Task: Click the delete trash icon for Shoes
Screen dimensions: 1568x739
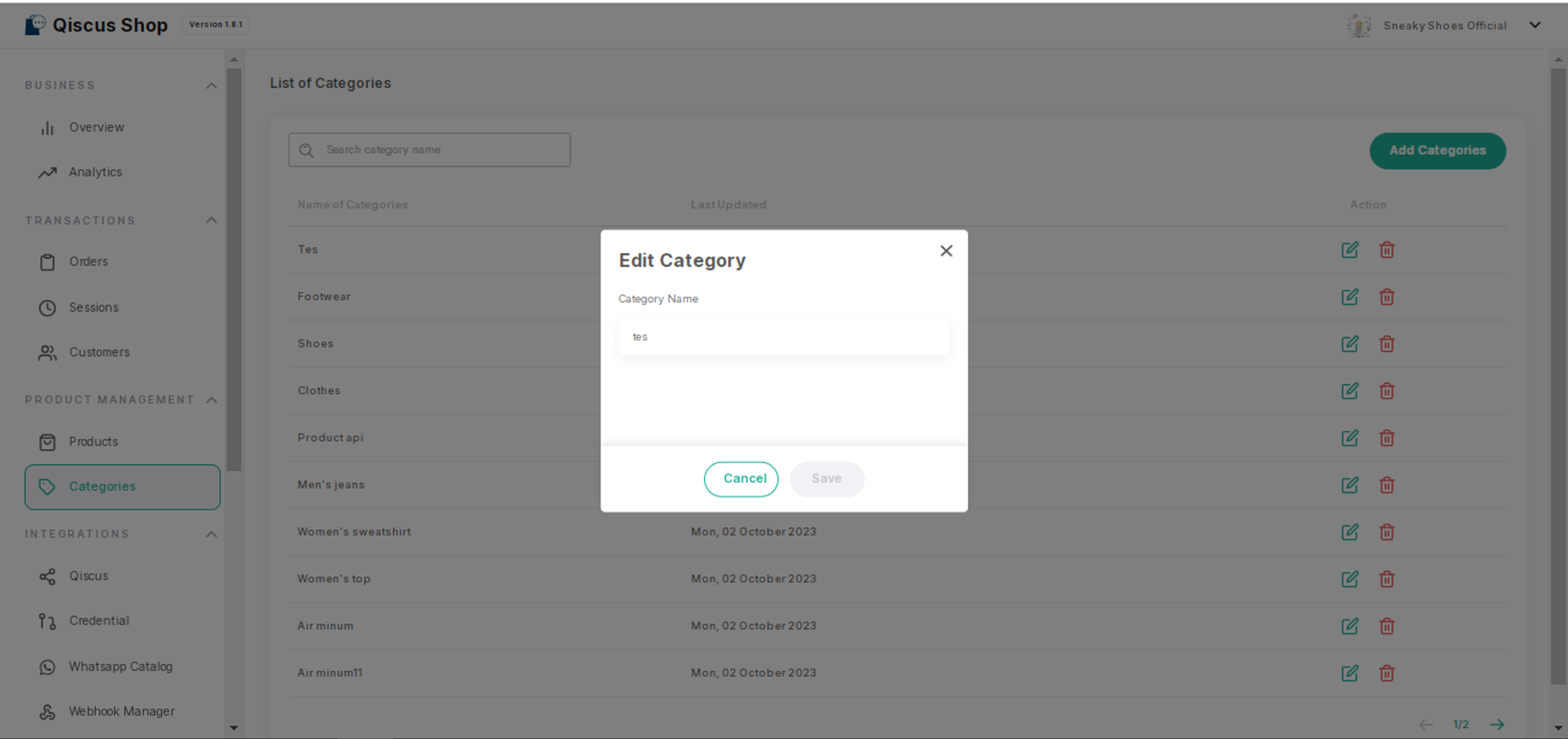Action: point(1387,344)
